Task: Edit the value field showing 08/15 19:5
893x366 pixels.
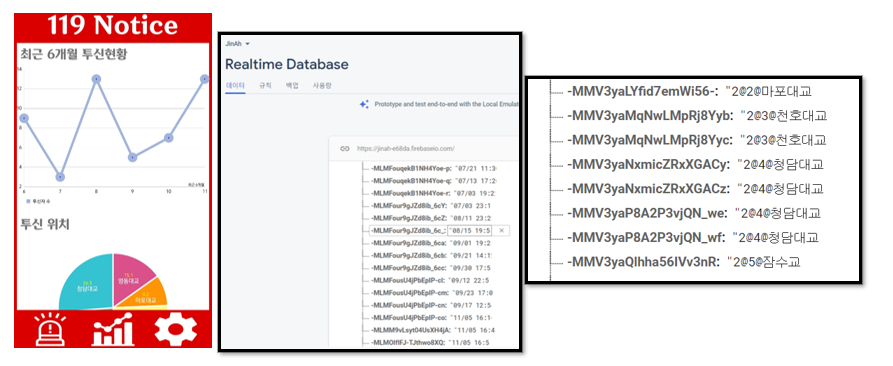Action: [470, 231]
